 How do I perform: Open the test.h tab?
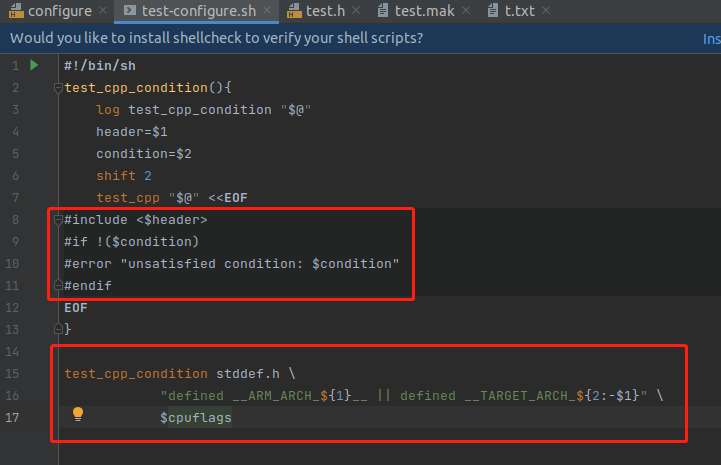[x=325, y=11]
